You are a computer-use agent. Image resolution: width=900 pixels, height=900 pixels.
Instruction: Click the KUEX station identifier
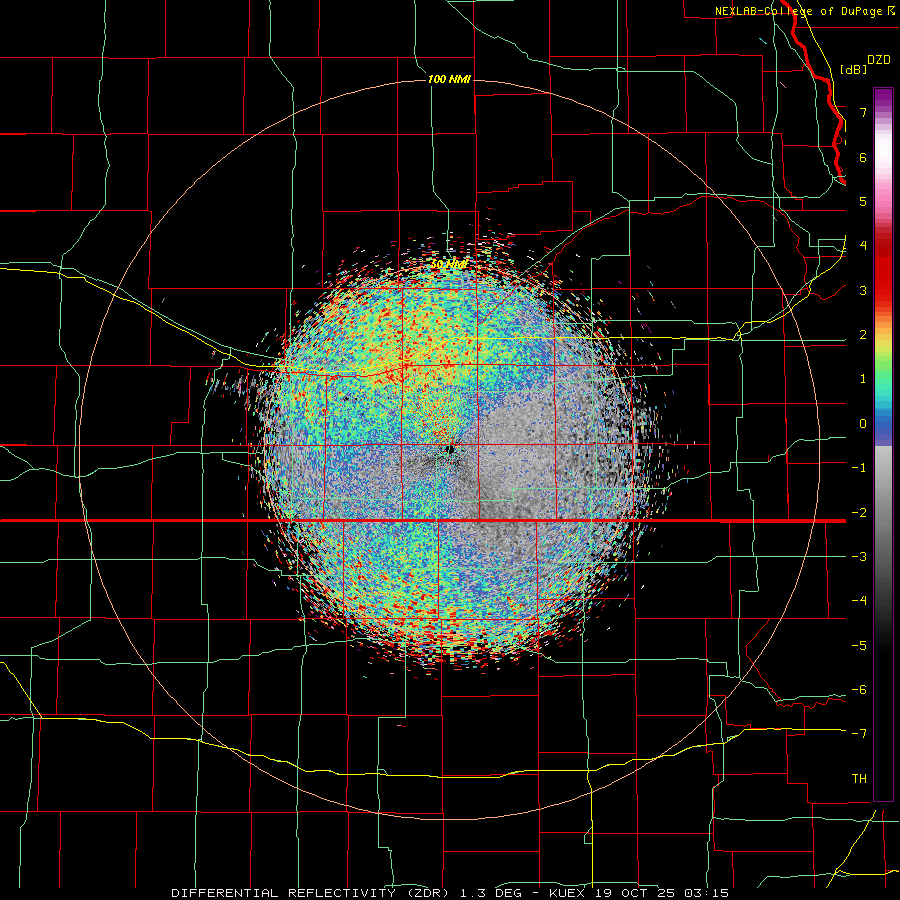(567, 893)
